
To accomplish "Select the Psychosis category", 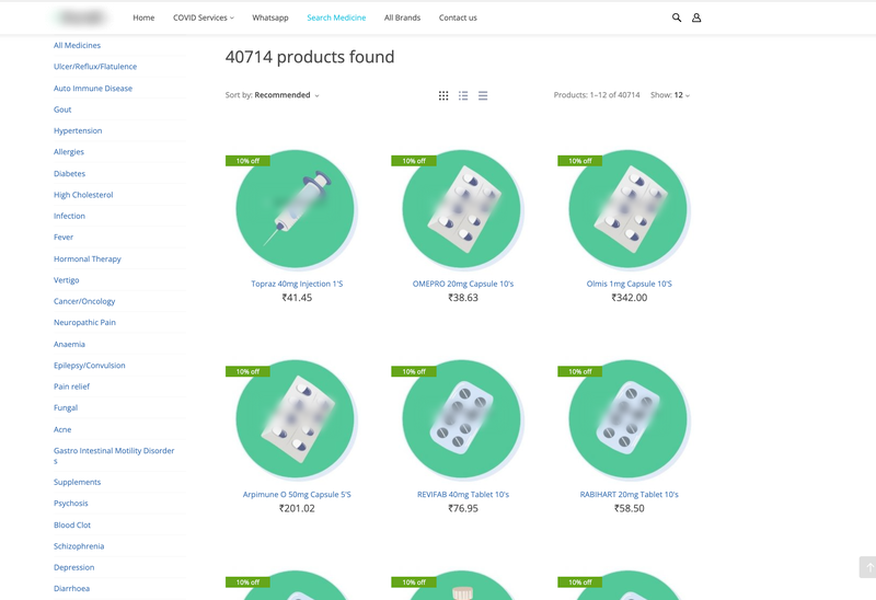I will point(71,504).
